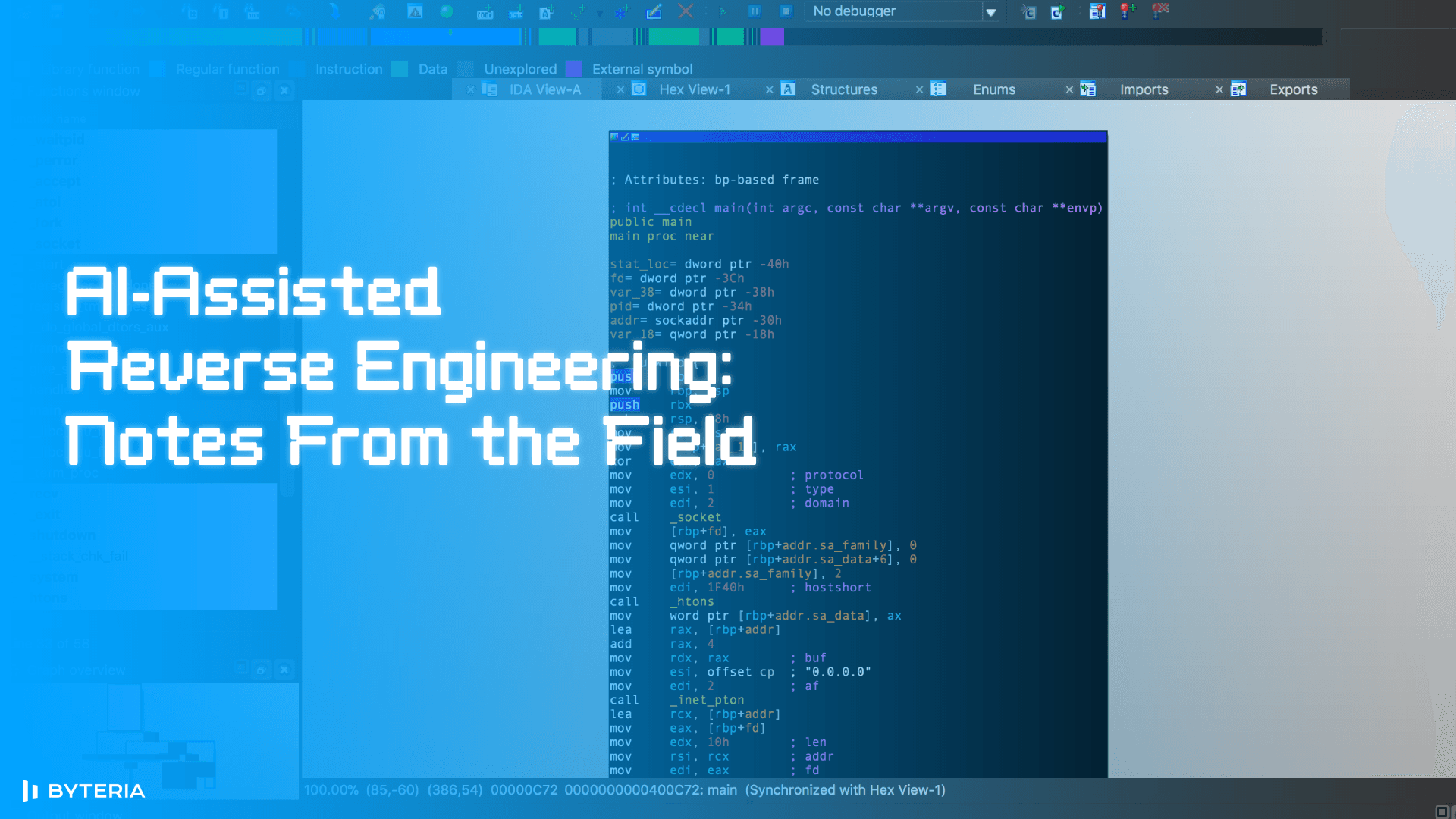This screenshot has height=819, width=1456.
Task: Click the delete breakpoint icon with red X
Action: pyautogui.click(x=1160, y=11)
